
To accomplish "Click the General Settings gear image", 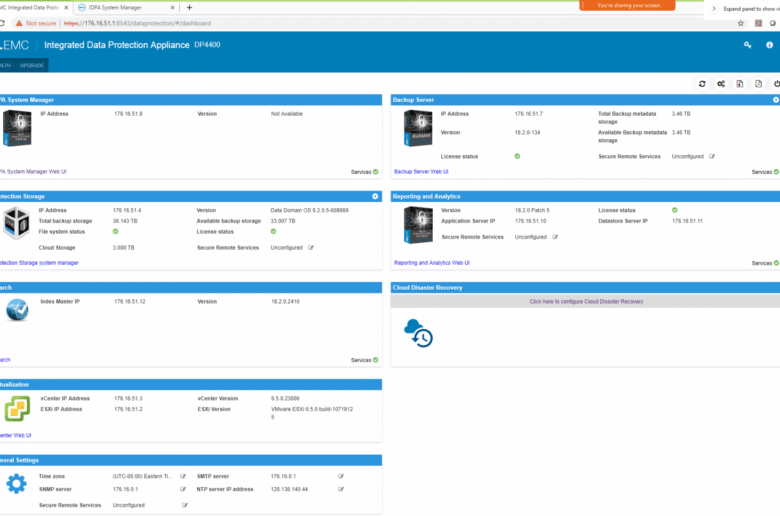I will tap(16, 484).
